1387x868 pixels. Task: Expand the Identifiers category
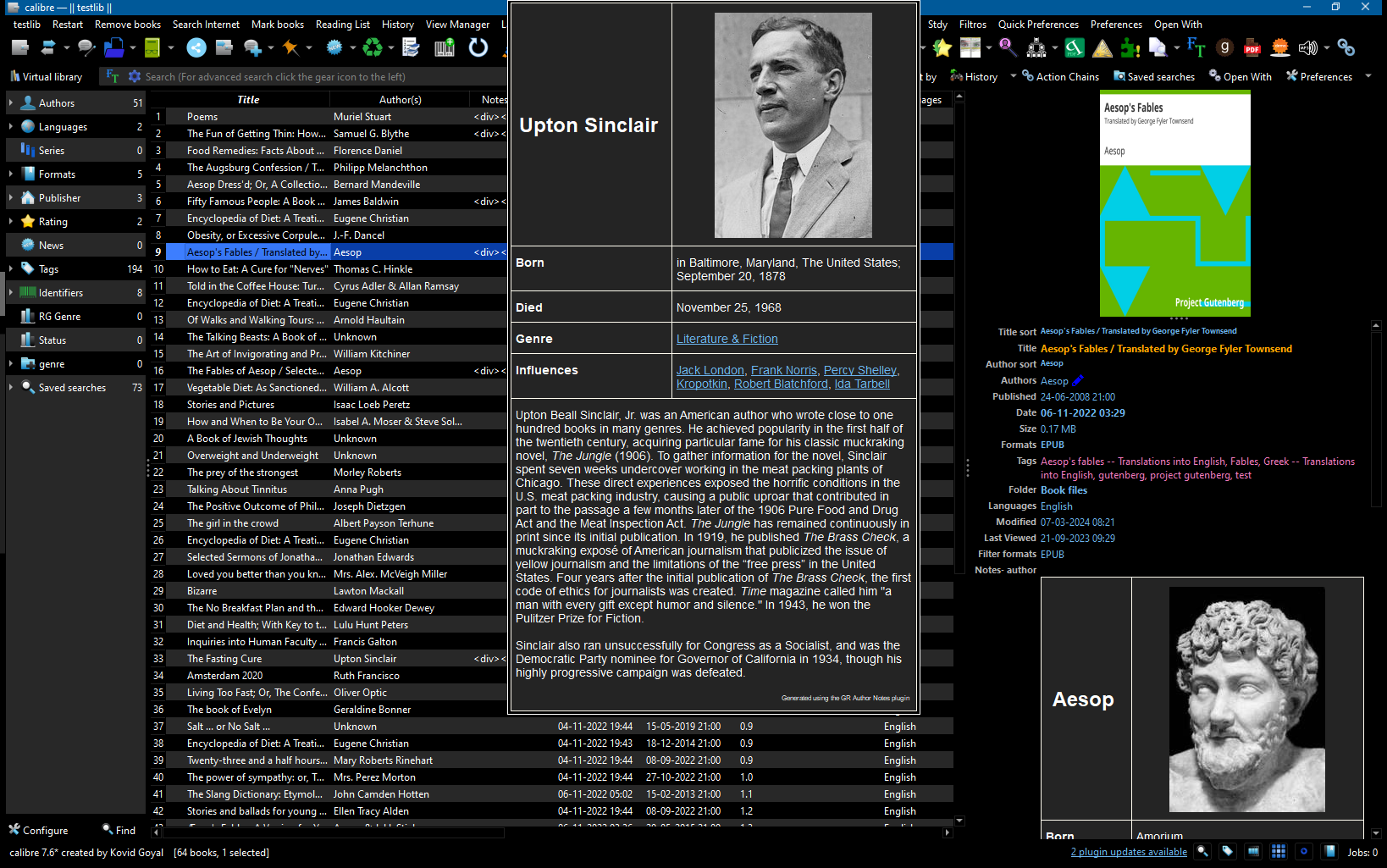click(10, 293)
